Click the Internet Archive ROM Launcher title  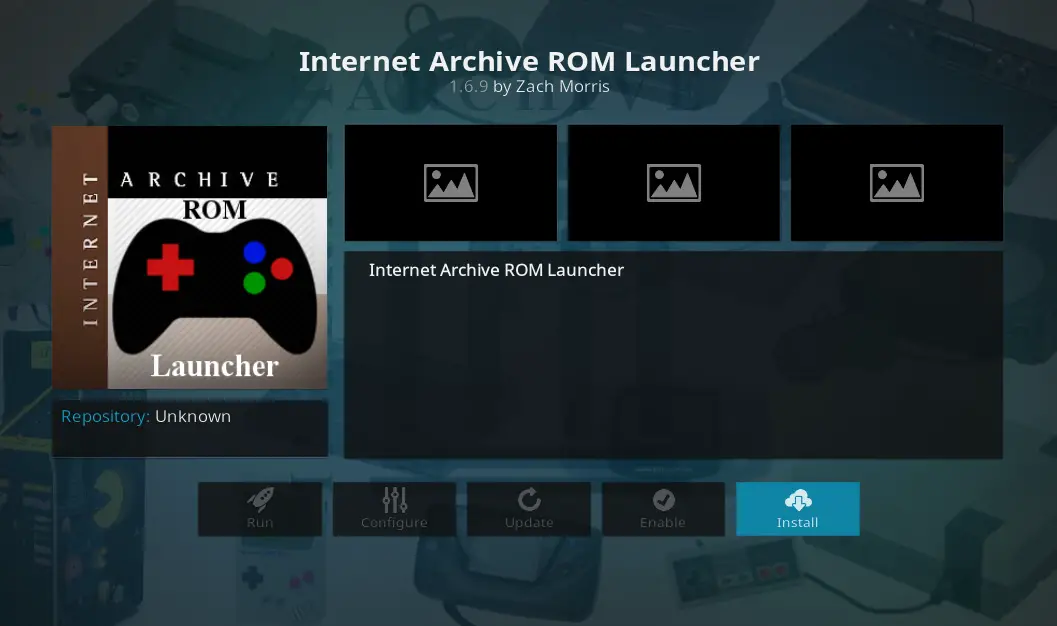click(529, 61)
